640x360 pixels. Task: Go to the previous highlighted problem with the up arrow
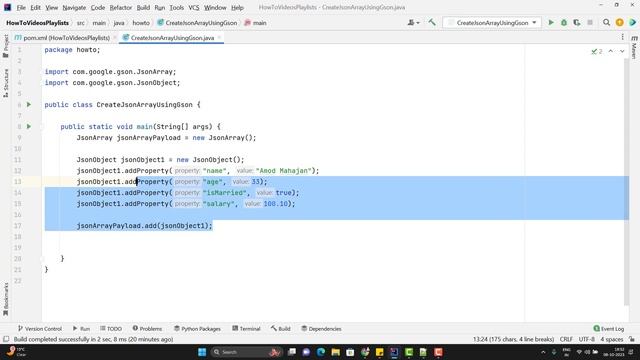[611, 51]
